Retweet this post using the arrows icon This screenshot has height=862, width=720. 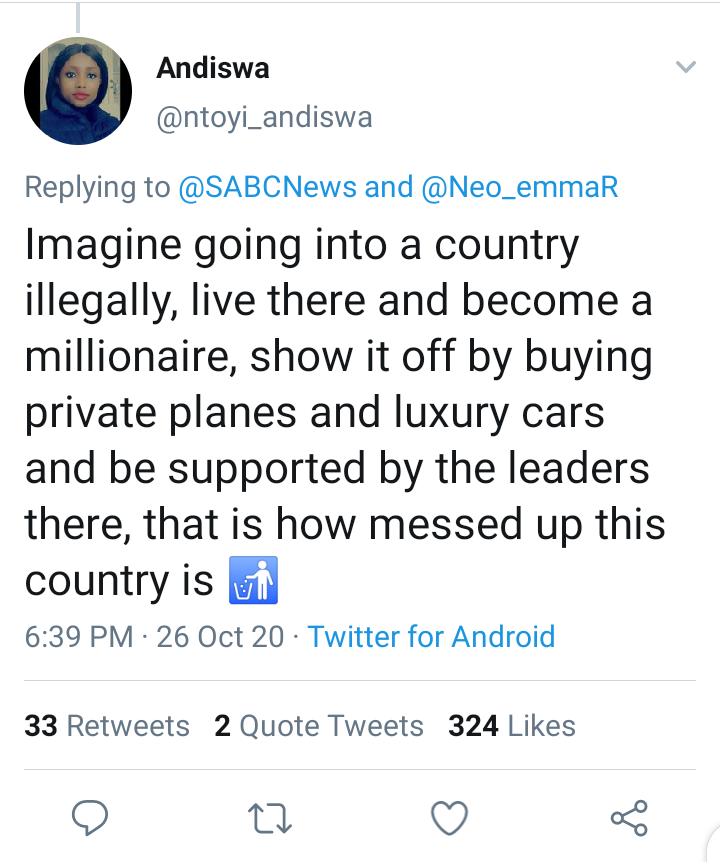pyautogui.click(x=269, y=819)
